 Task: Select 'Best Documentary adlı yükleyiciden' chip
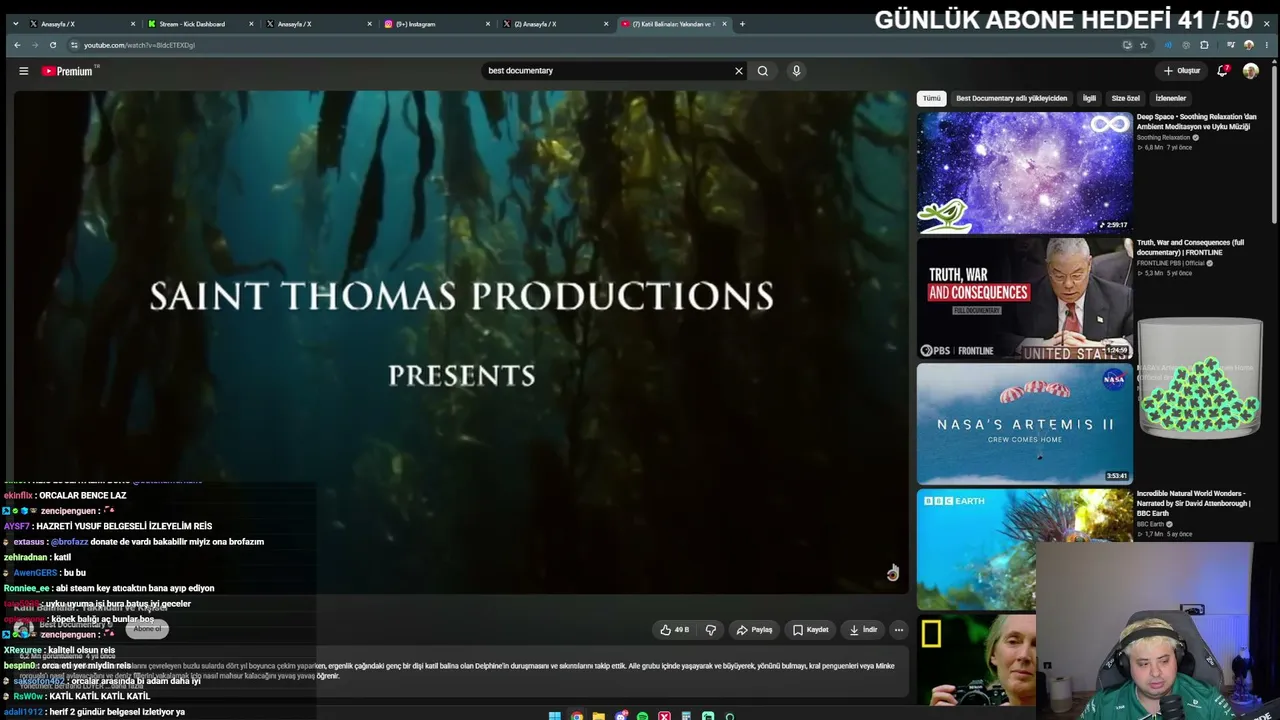pyautogui.click(x=1011, y=98)
